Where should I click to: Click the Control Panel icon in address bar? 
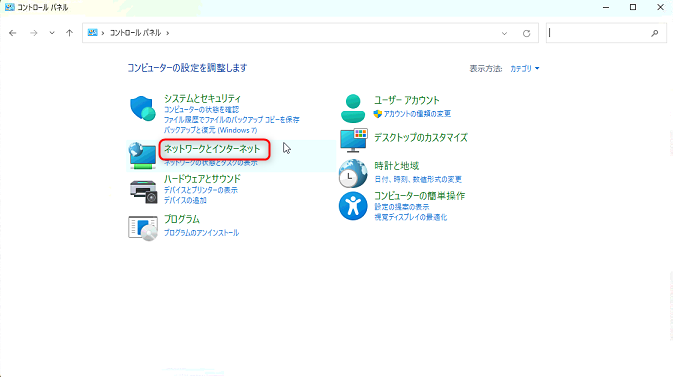[x=92, y=33]
